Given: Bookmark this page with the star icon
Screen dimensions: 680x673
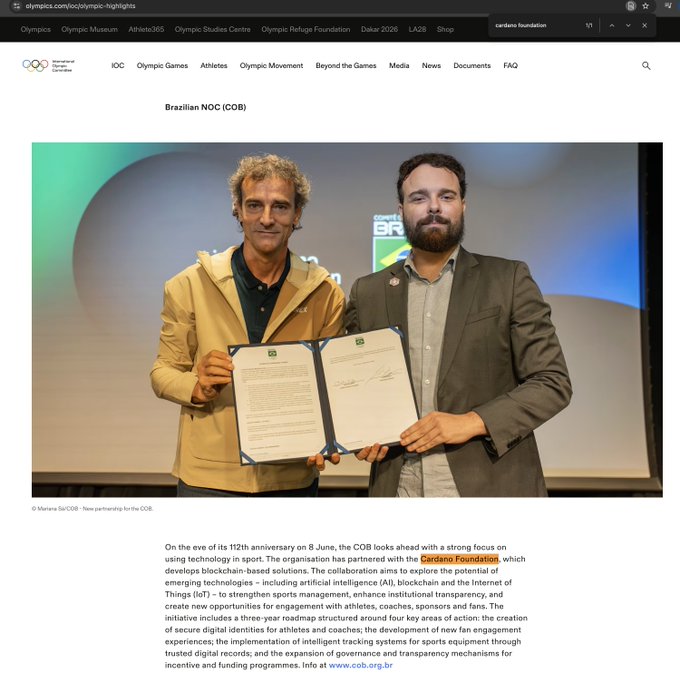Looking at the screenshot, I should [646, 6].
